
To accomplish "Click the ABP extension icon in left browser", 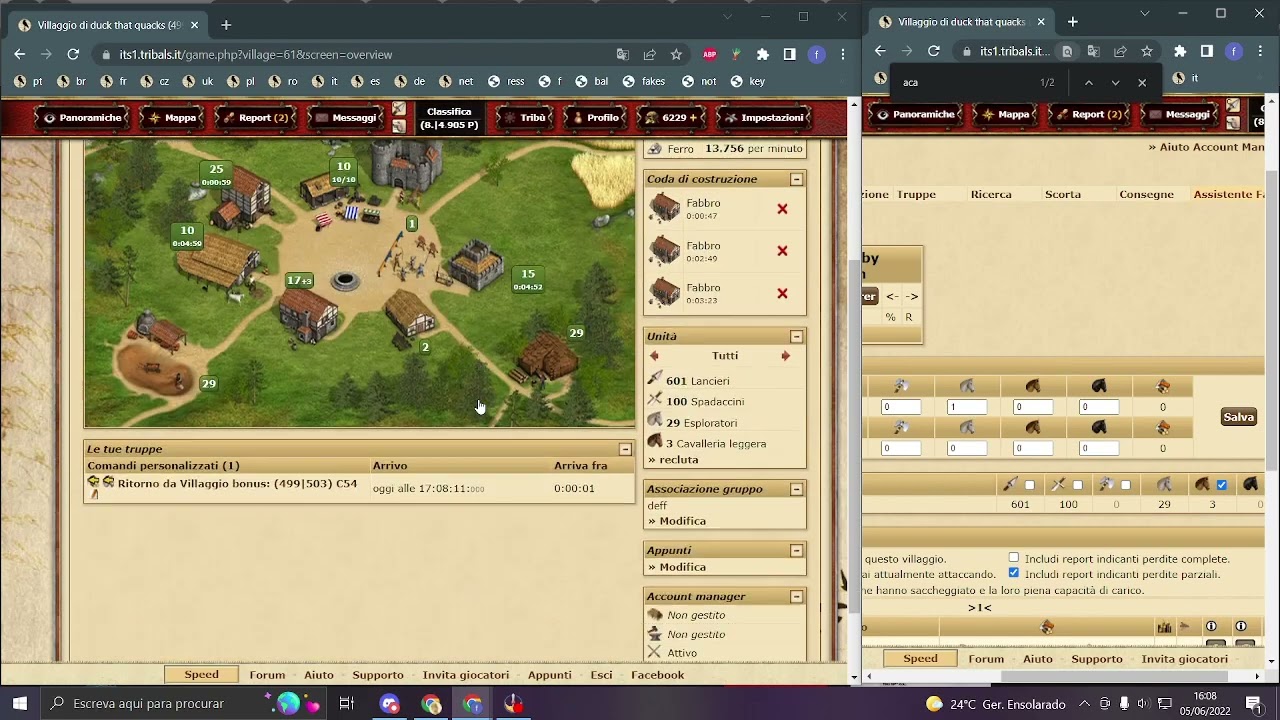I will [710, 54].
